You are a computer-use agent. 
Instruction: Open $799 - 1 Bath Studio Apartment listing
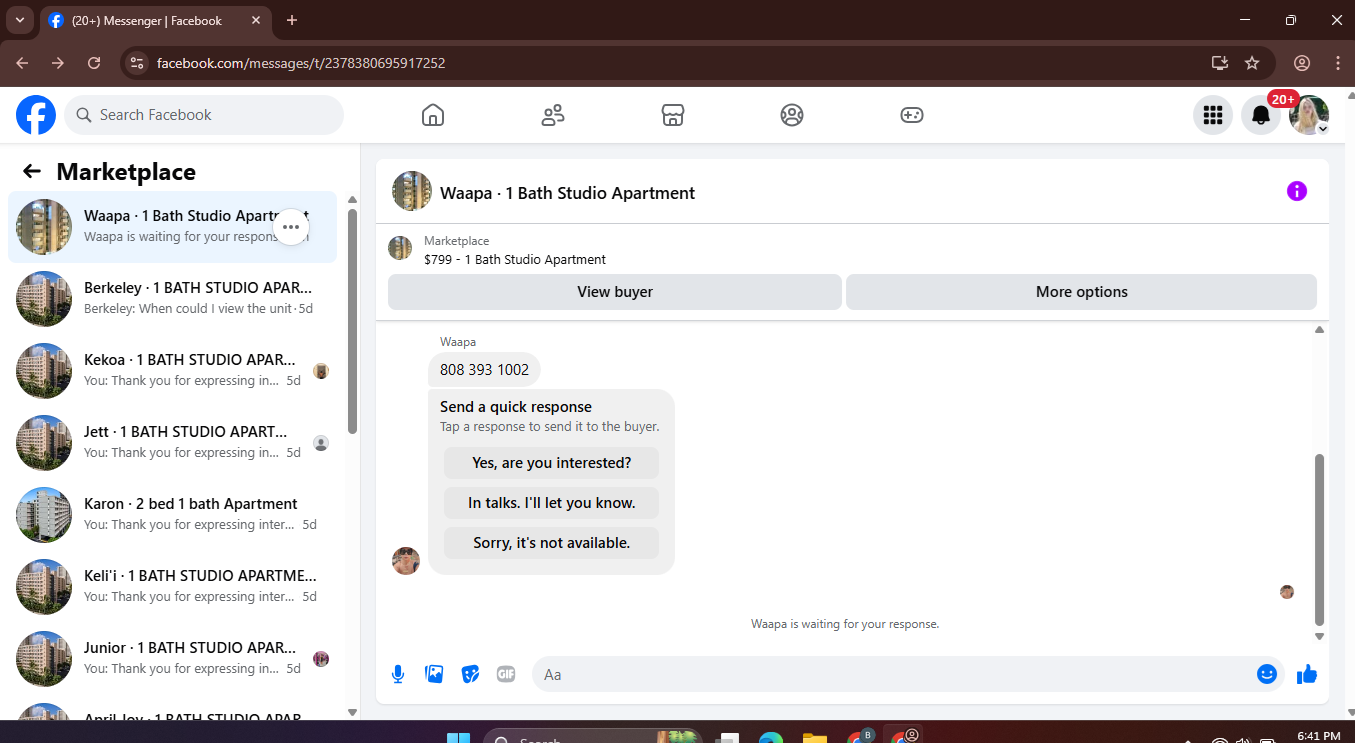[515, 259]
